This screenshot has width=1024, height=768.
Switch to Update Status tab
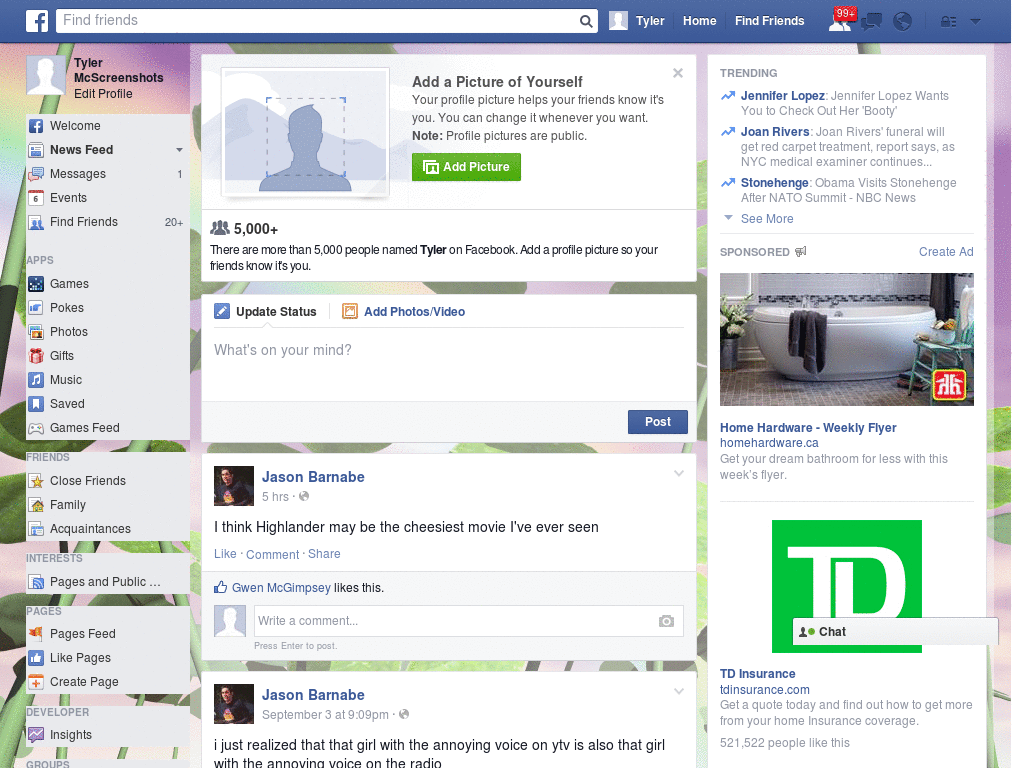tap(266, 312)
